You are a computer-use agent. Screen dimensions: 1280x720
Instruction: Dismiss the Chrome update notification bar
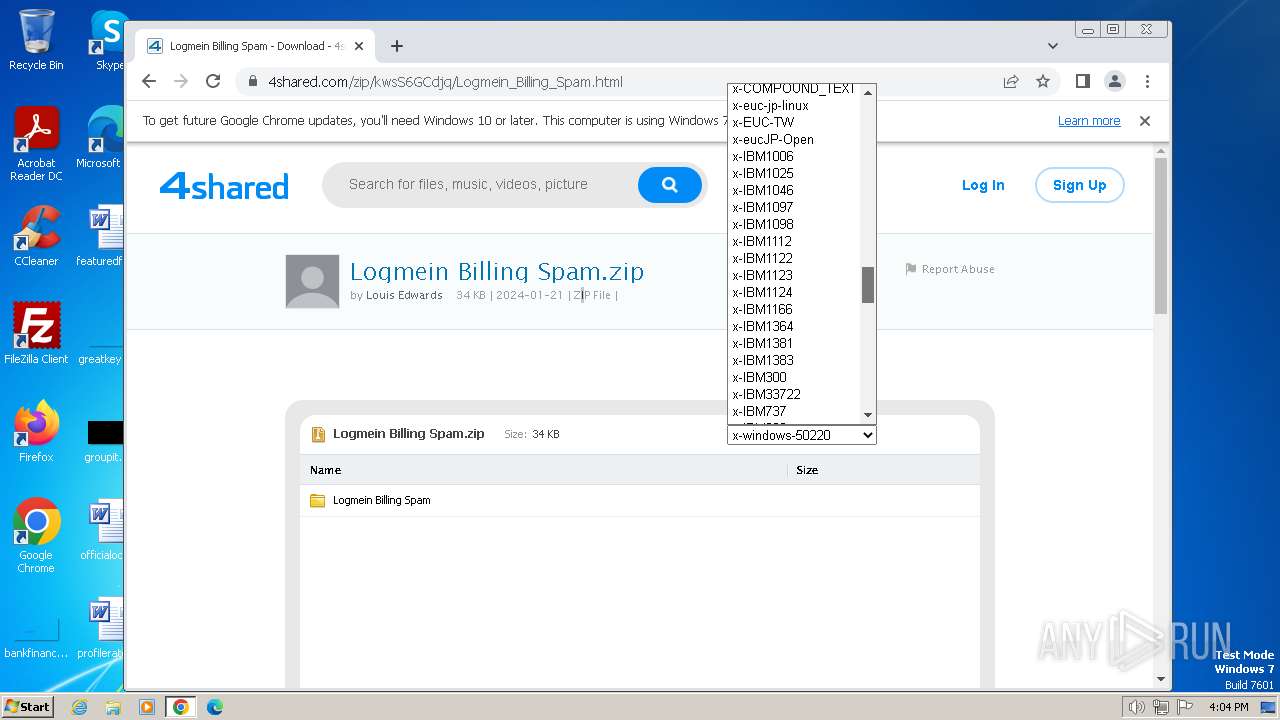(1145, 121)
